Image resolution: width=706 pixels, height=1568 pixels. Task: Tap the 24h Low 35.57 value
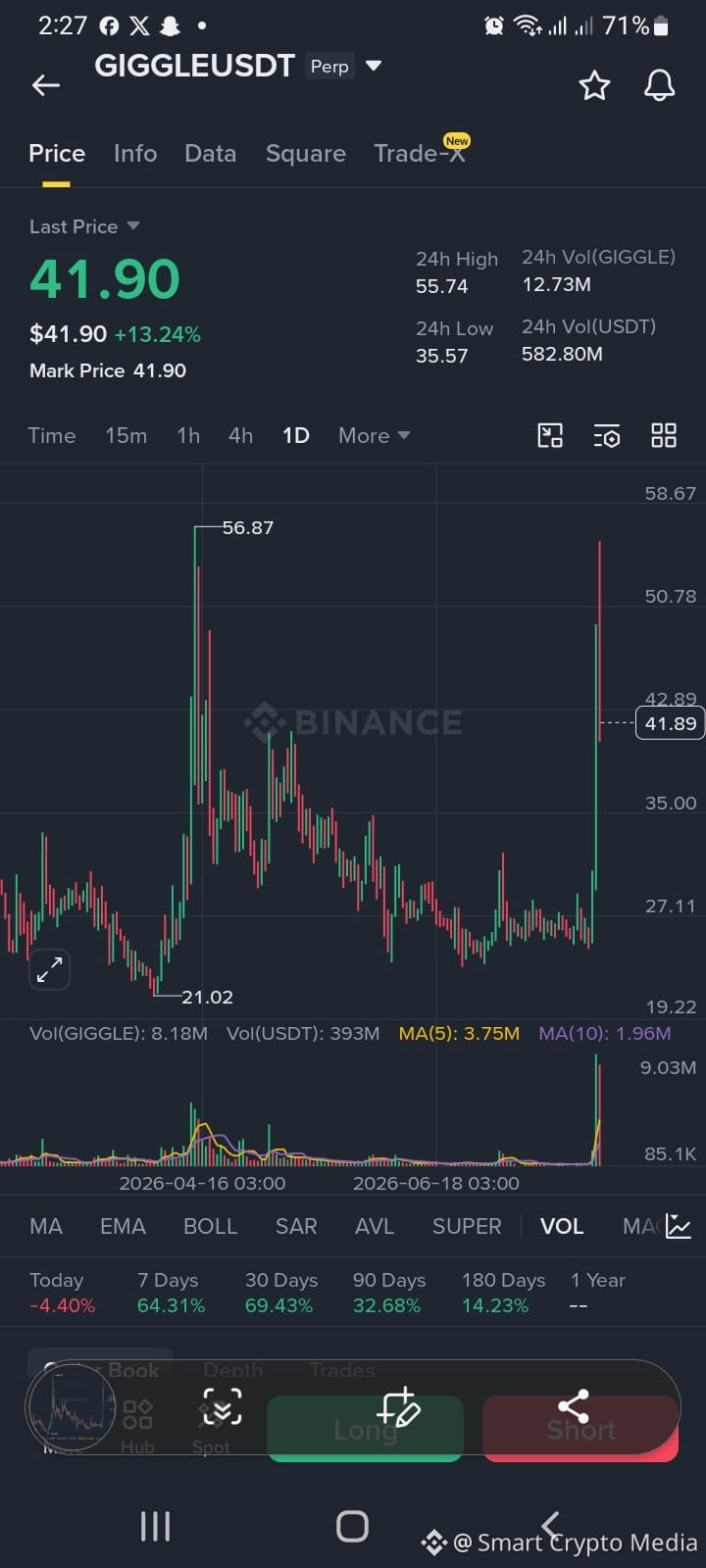pyautogui.click(x=442, y=356)
